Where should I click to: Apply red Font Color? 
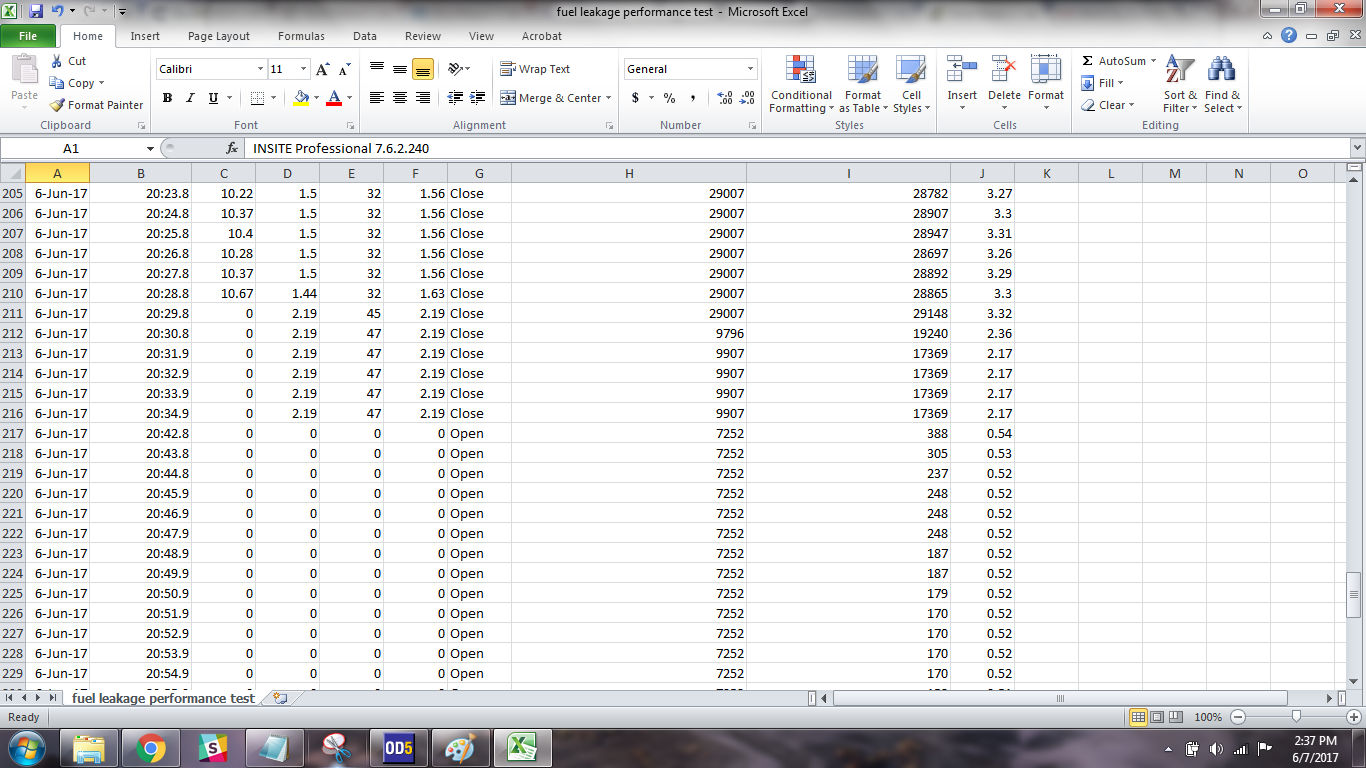(334, 98)
